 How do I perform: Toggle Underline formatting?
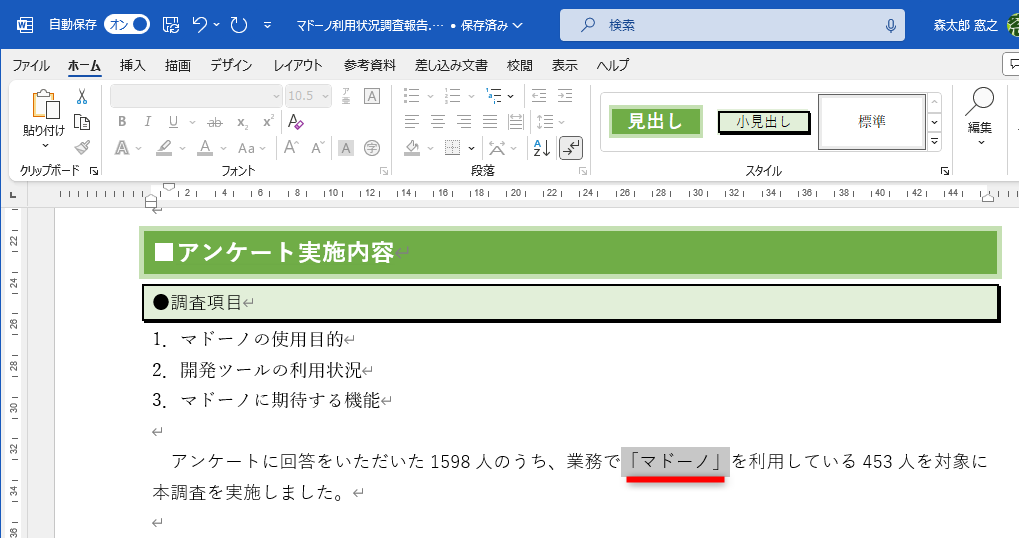[x=173, y=122]
